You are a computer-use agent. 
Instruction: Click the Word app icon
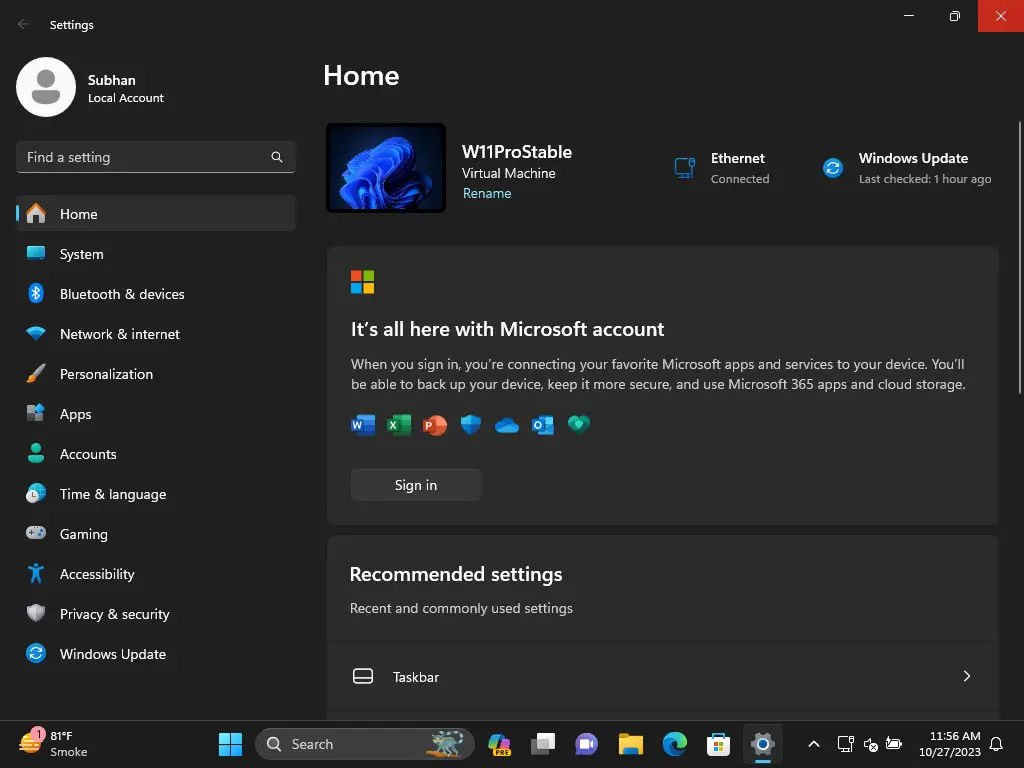click(x=363, y=425)
